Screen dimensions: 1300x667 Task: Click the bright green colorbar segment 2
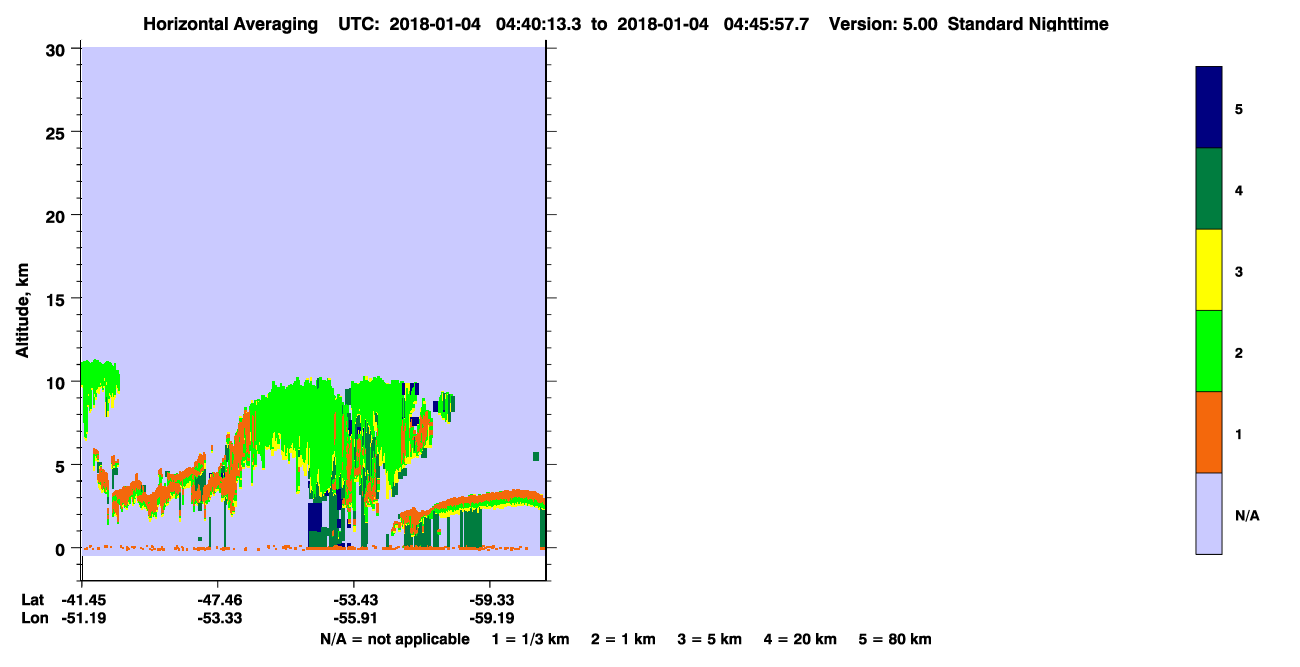point(1208,351)
